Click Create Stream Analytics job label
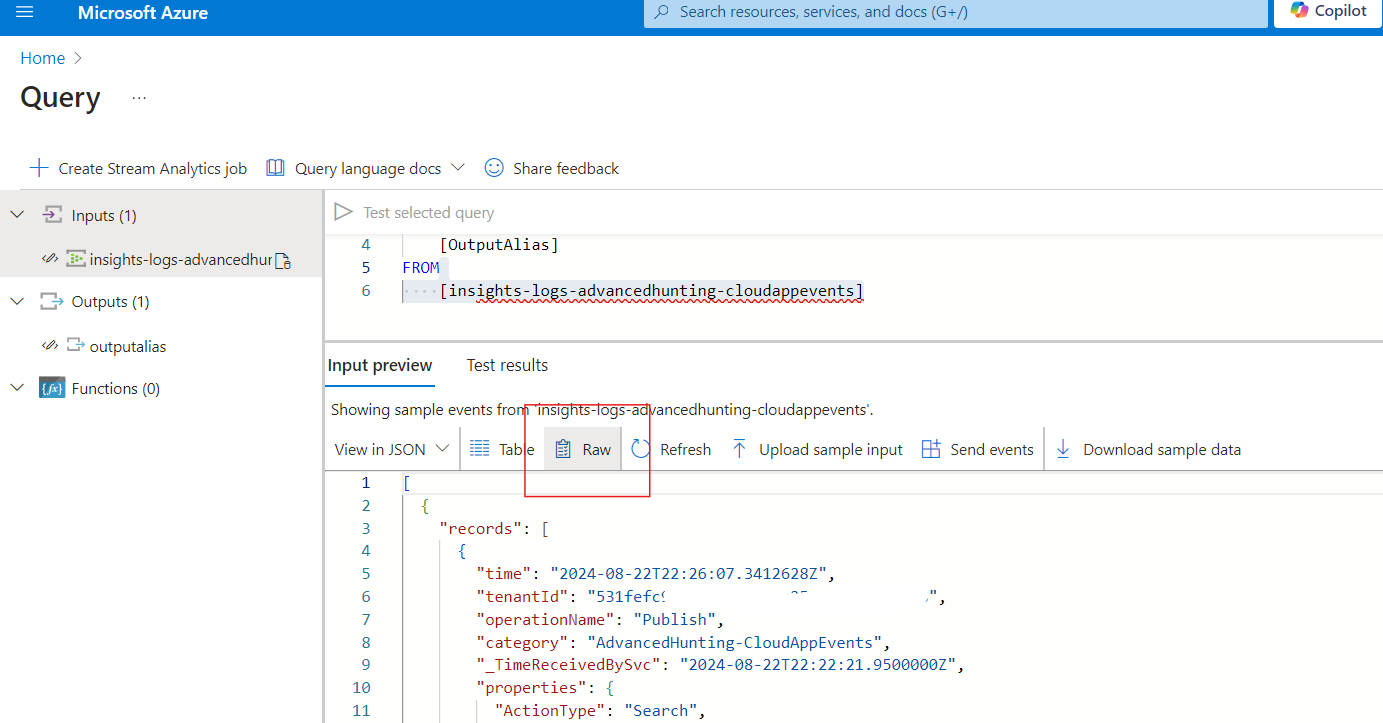Viewport: 1383px width, 723px height. click(153, 169)
